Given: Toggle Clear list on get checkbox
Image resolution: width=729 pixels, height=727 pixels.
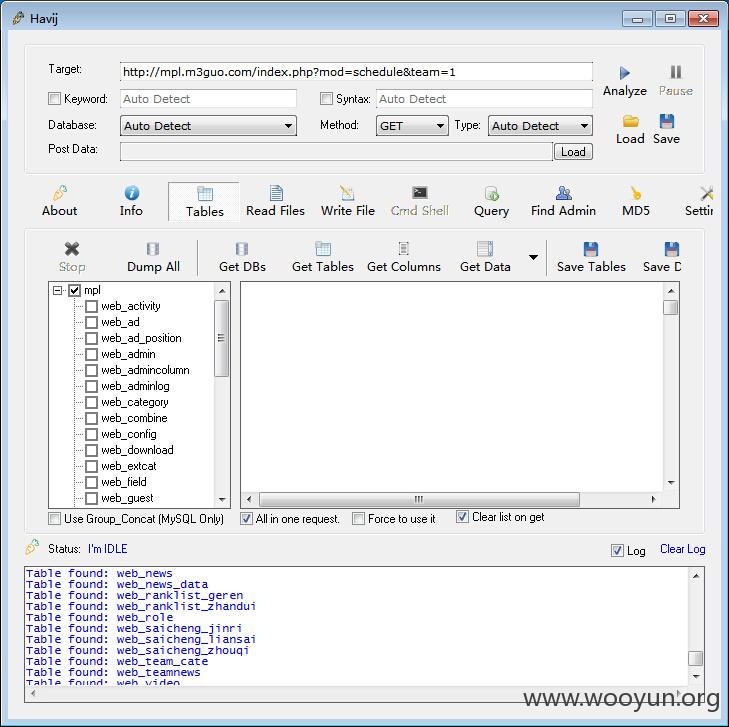Looking at the screenshot, I should click(x=462, y=516).
